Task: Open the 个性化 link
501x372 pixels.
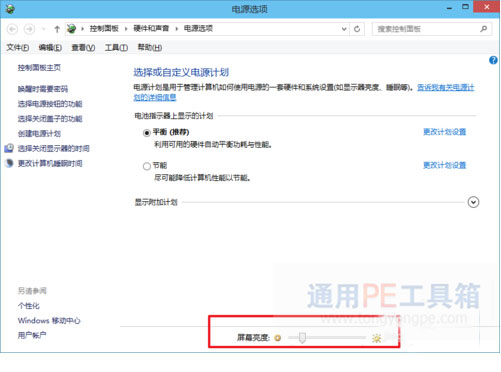Action: pos(29,306)
